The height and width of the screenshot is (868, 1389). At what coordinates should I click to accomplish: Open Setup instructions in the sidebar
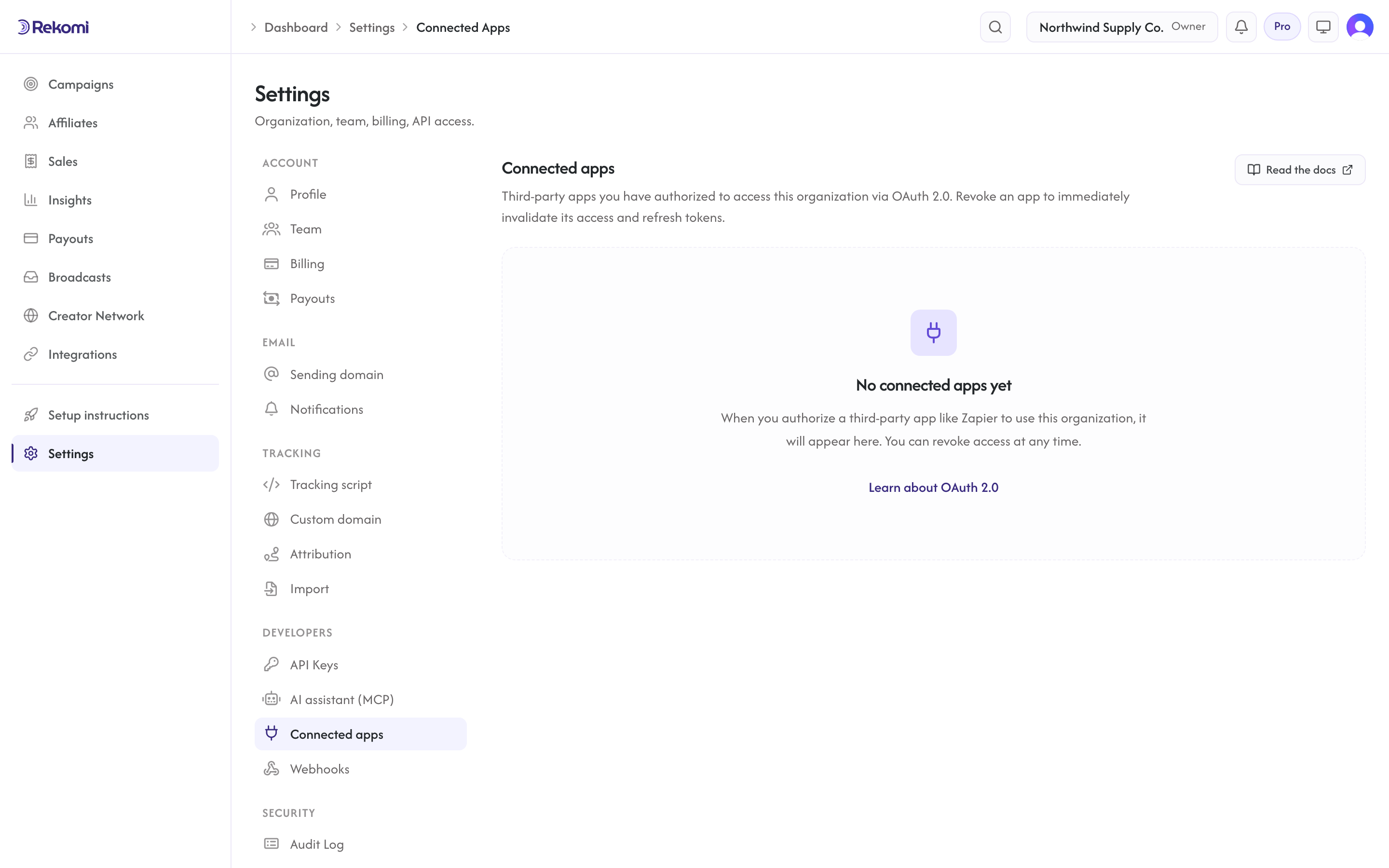[x=115, y=415]
